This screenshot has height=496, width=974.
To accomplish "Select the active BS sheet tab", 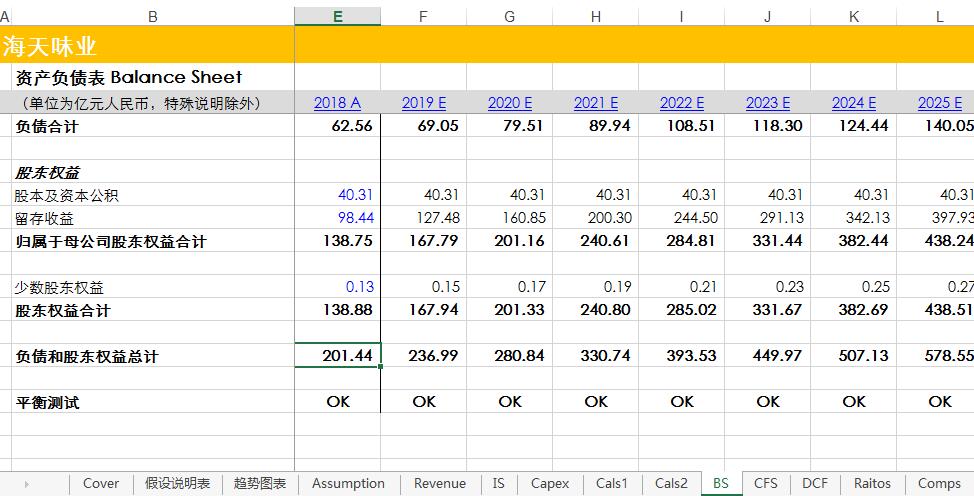I will pyautogui.click(x=721, y=484).
